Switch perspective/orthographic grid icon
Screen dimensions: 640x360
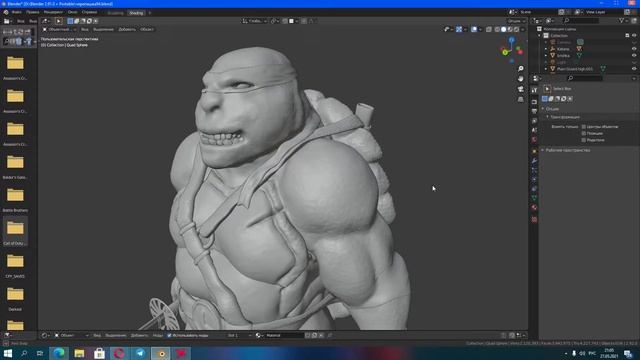[520, 99]
